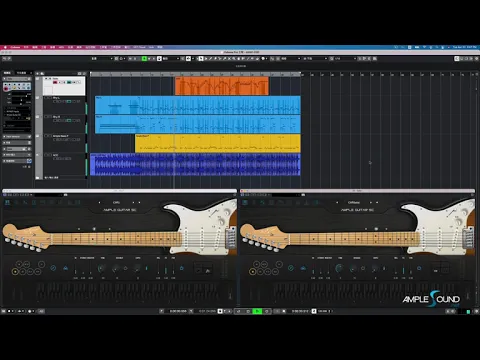Open the Apple menu
480x360 pixels.
(5, 47)
